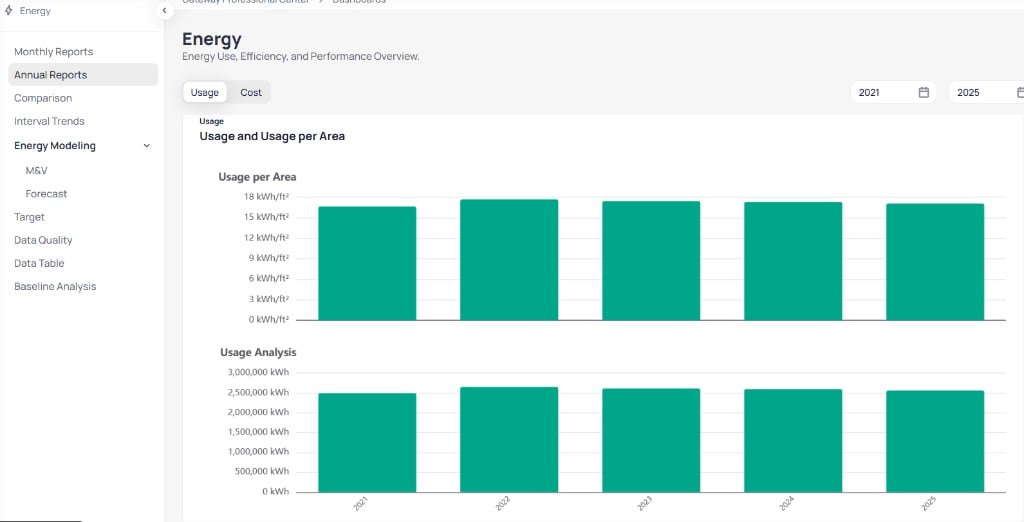Open the Forecast sub-item

46,193
